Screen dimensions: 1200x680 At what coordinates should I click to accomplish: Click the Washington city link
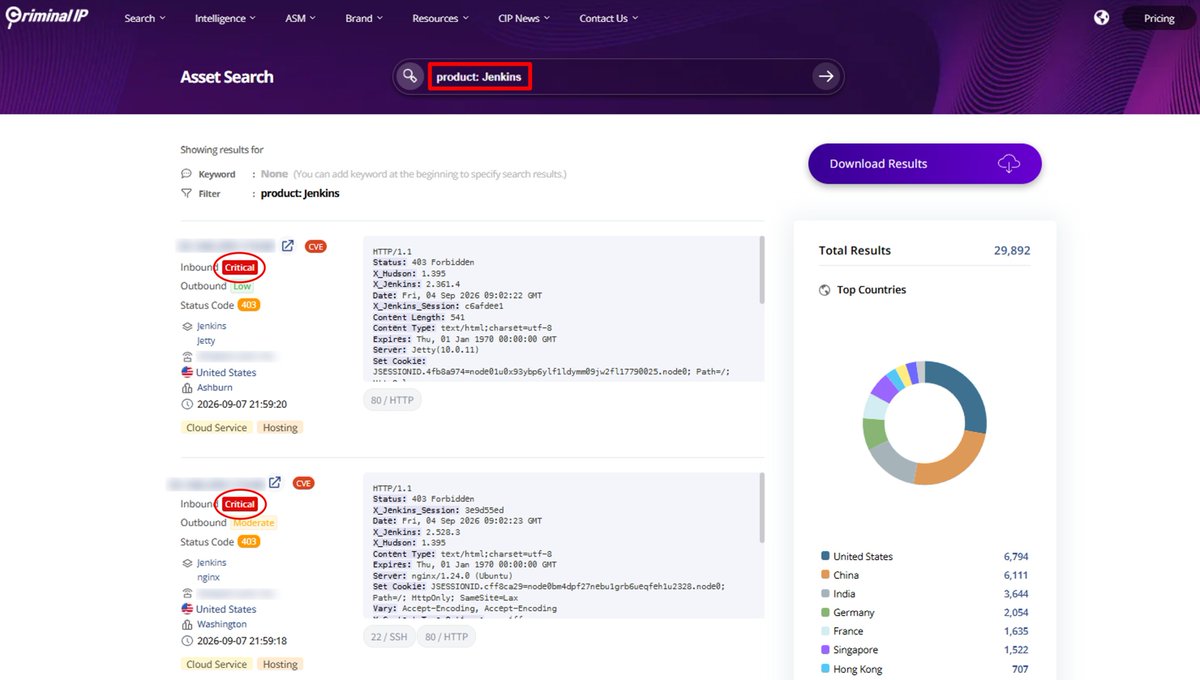[220, 624]
